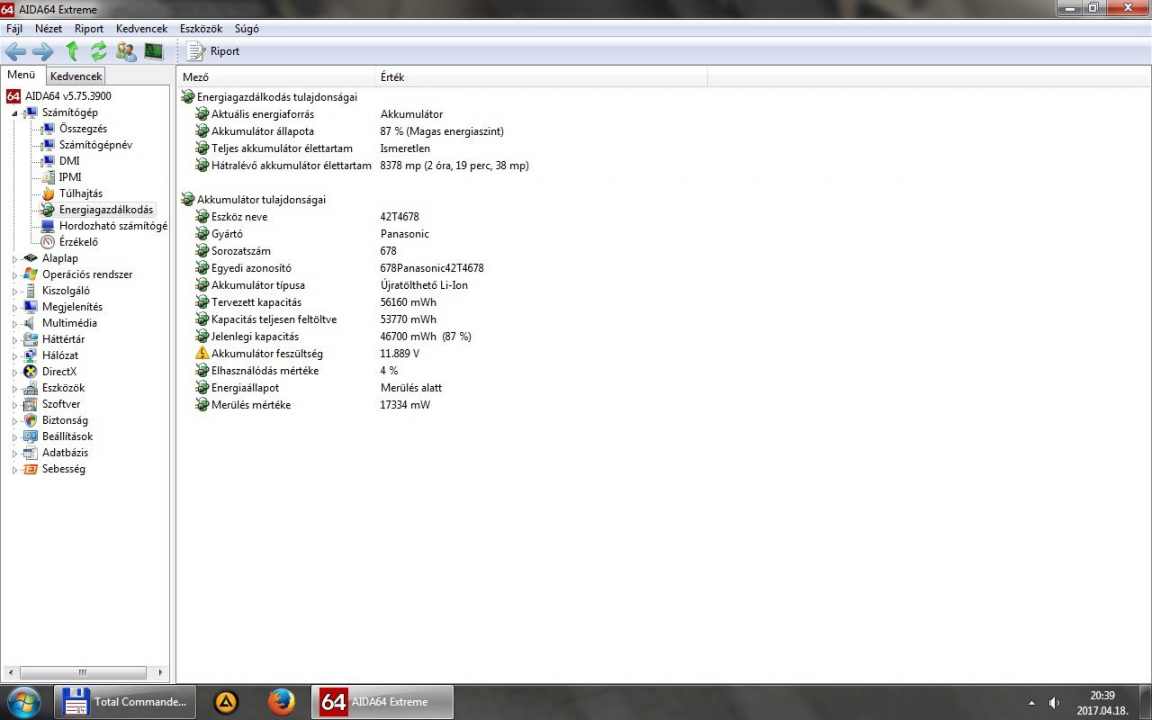Select Számítógépnév in the tree
This screenshot has width=1152, height=720.
coord(96,145)
